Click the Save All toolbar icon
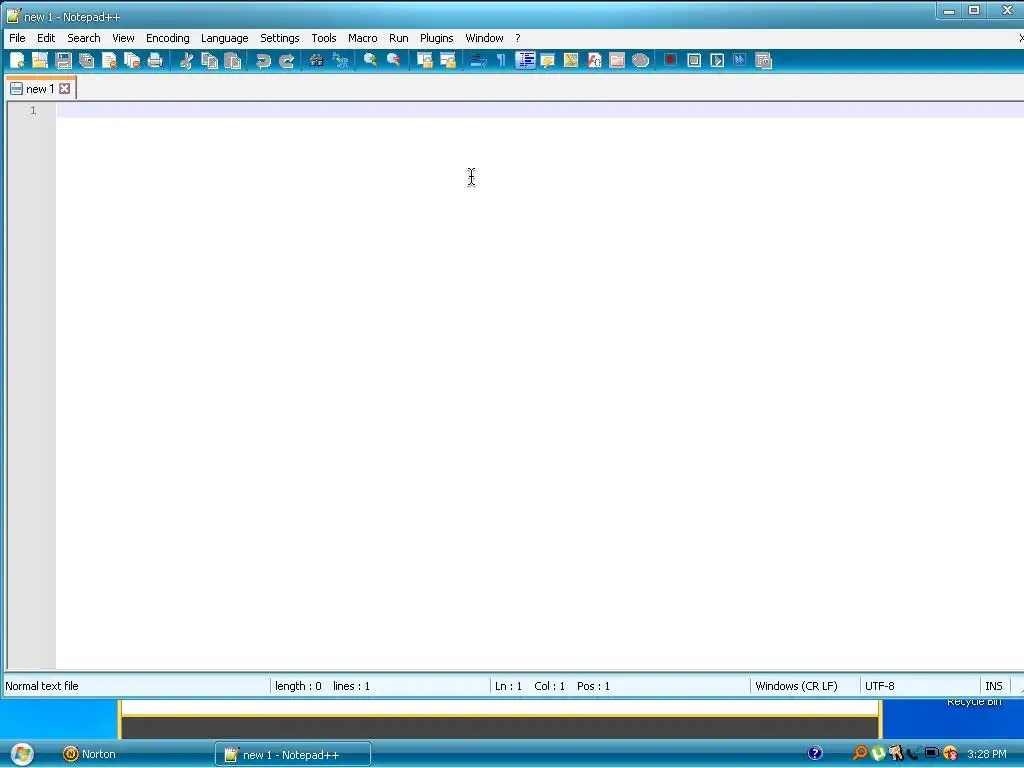 pos(86,61)
